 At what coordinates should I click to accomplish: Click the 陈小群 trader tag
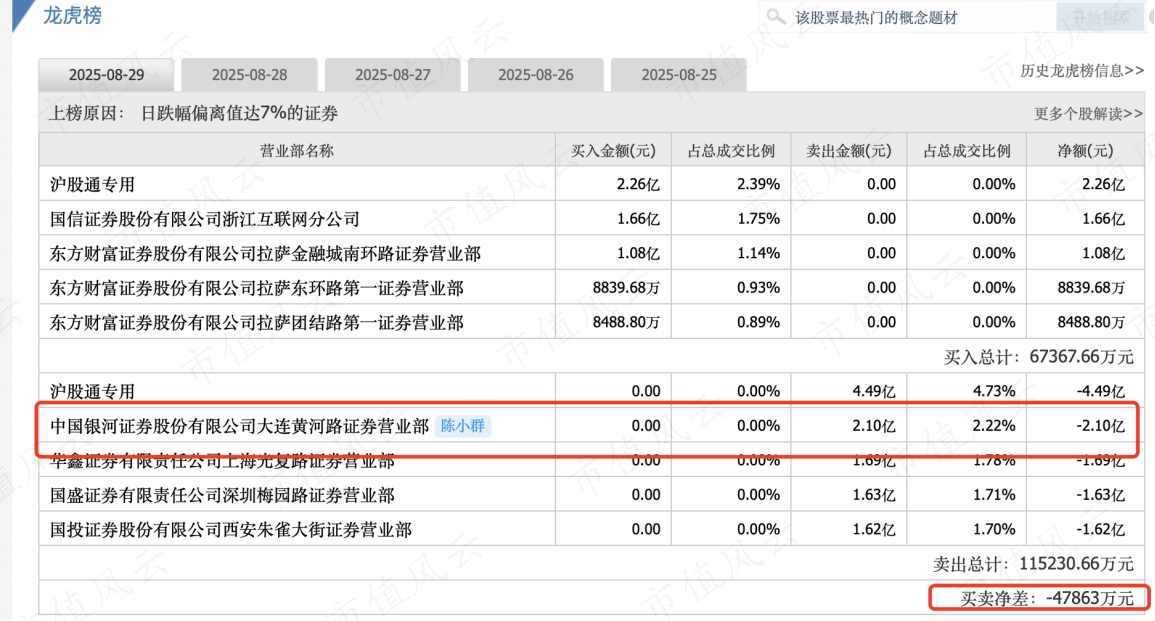pyautogui.click(x=463, y=426)
